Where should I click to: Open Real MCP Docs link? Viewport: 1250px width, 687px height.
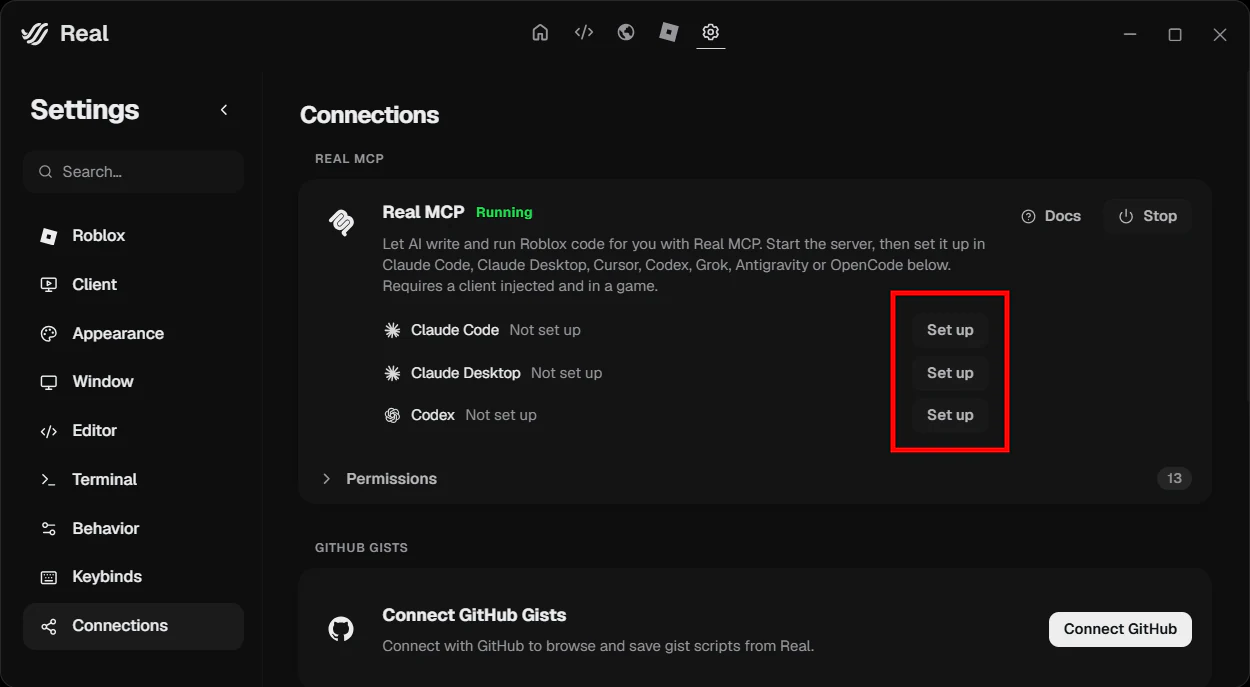(1051, 216)
